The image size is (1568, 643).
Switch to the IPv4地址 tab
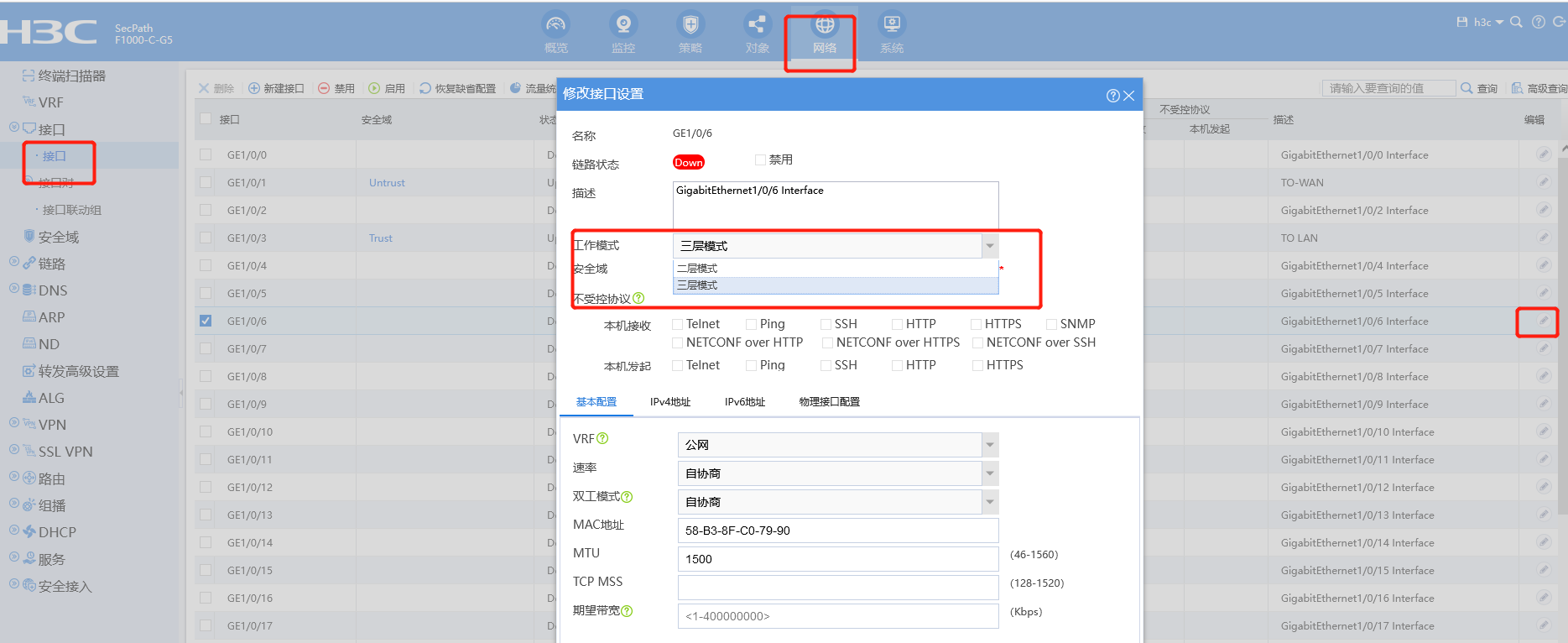coord(670,402)
